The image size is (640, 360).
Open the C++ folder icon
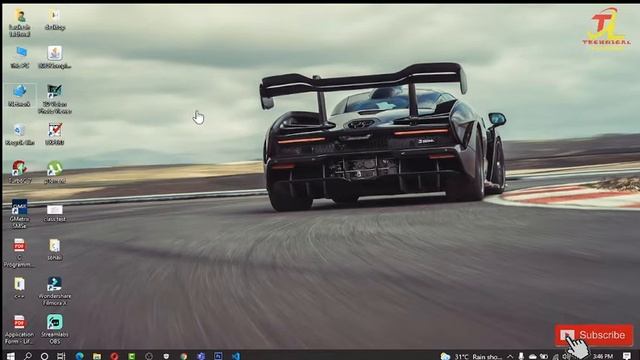(x=19, y=288)
